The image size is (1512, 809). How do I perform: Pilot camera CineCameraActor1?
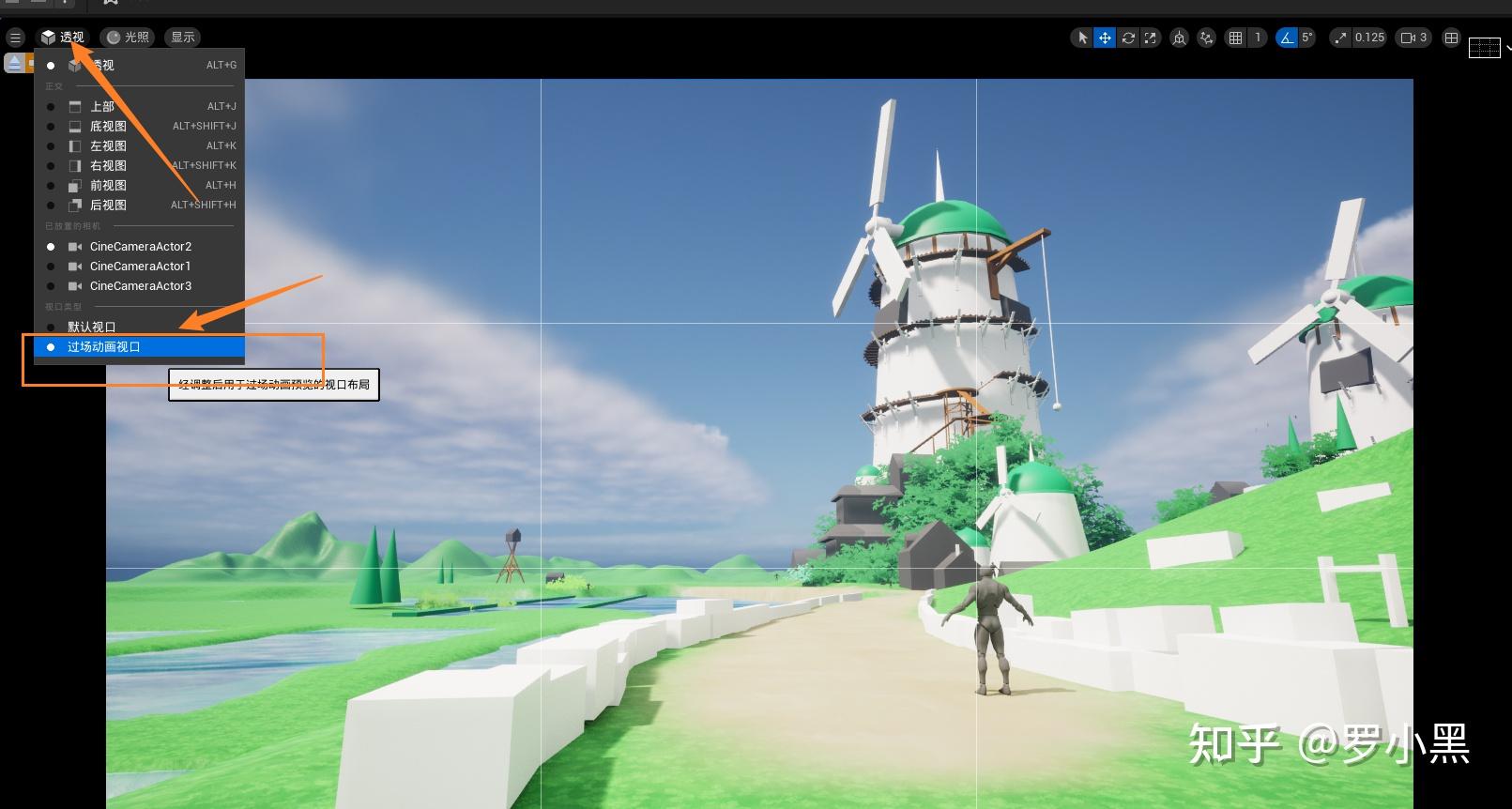[140, 266]
